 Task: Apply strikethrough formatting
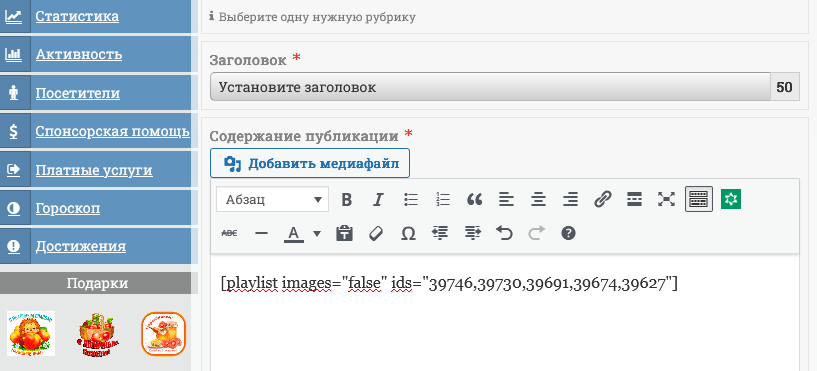(229, 233)
